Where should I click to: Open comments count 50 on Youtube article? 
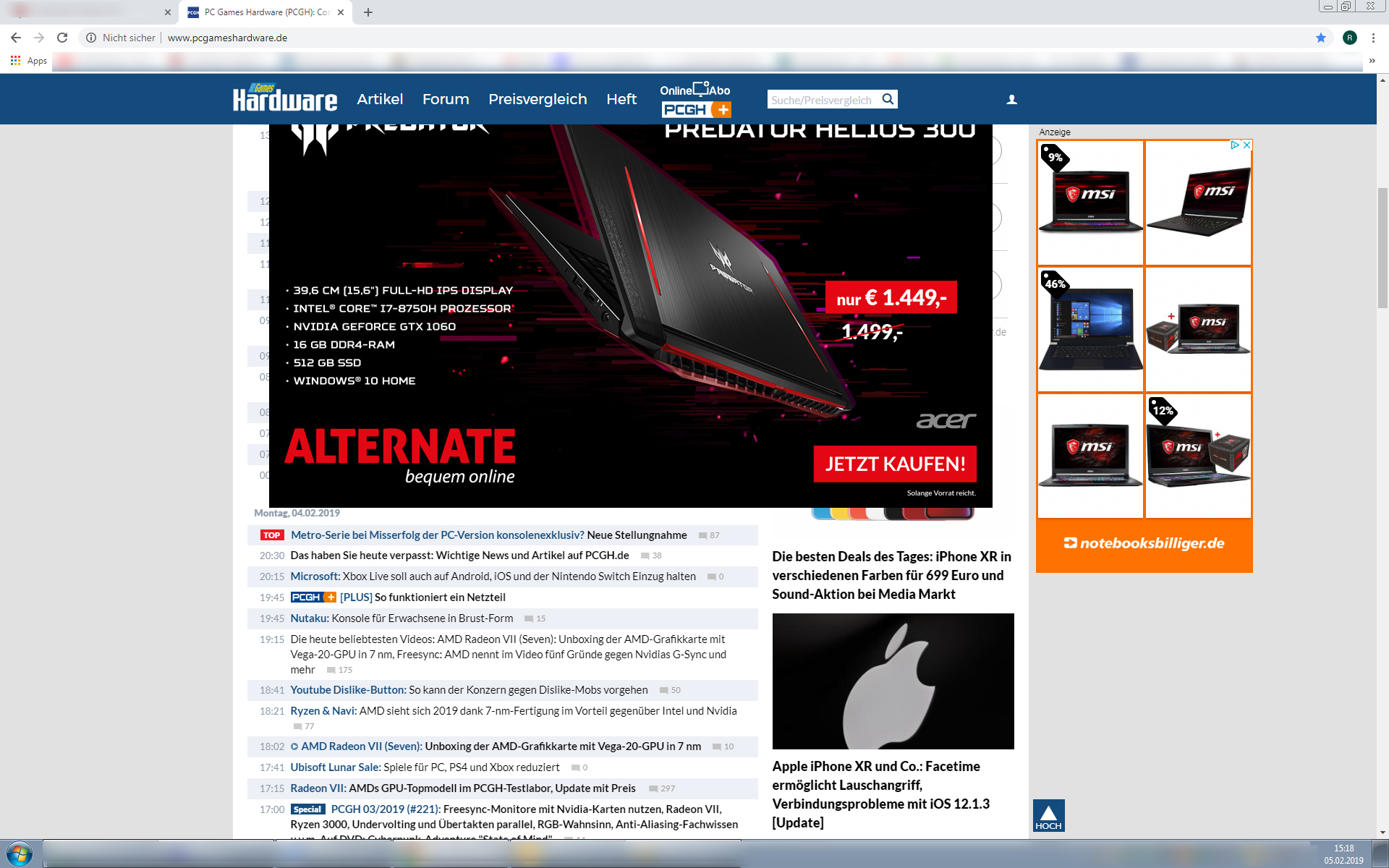click(x=670, y=690)
